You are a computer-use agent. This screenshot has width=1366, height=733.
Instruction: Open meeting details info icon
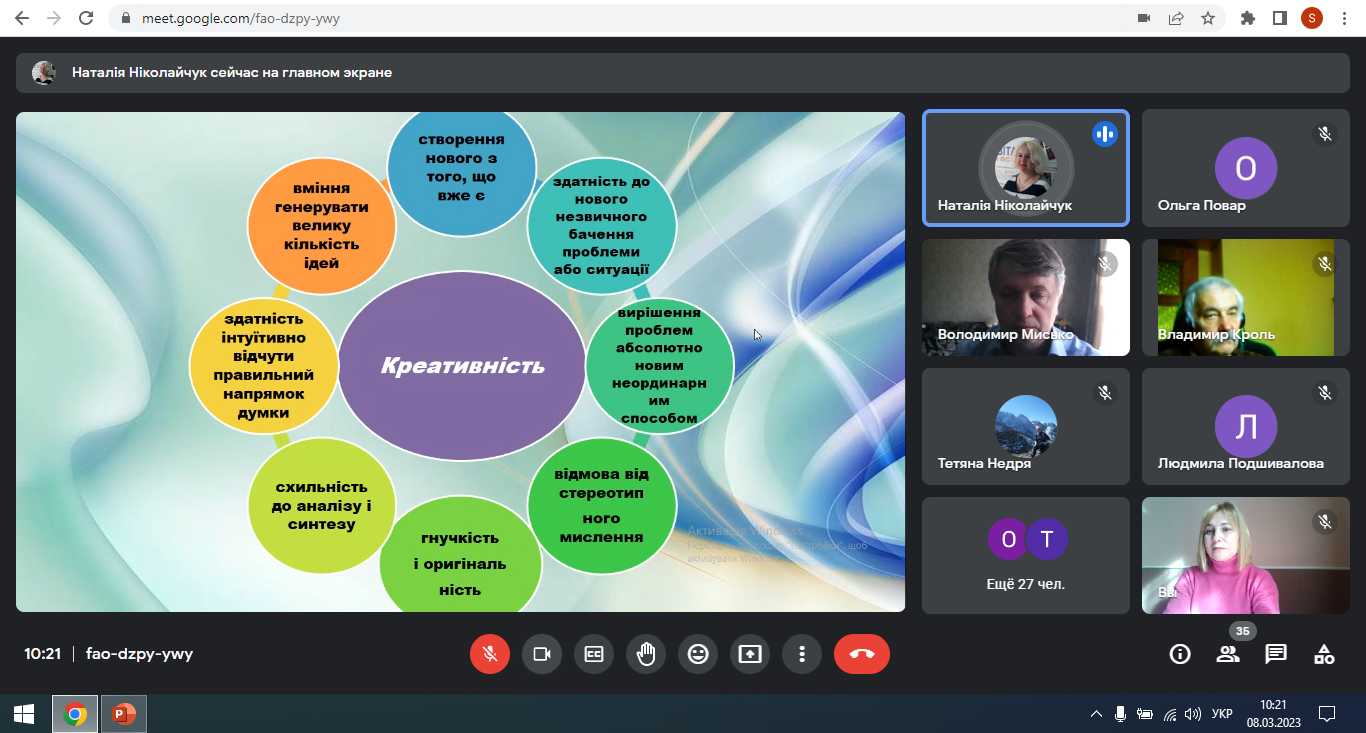coord(1180,654)
